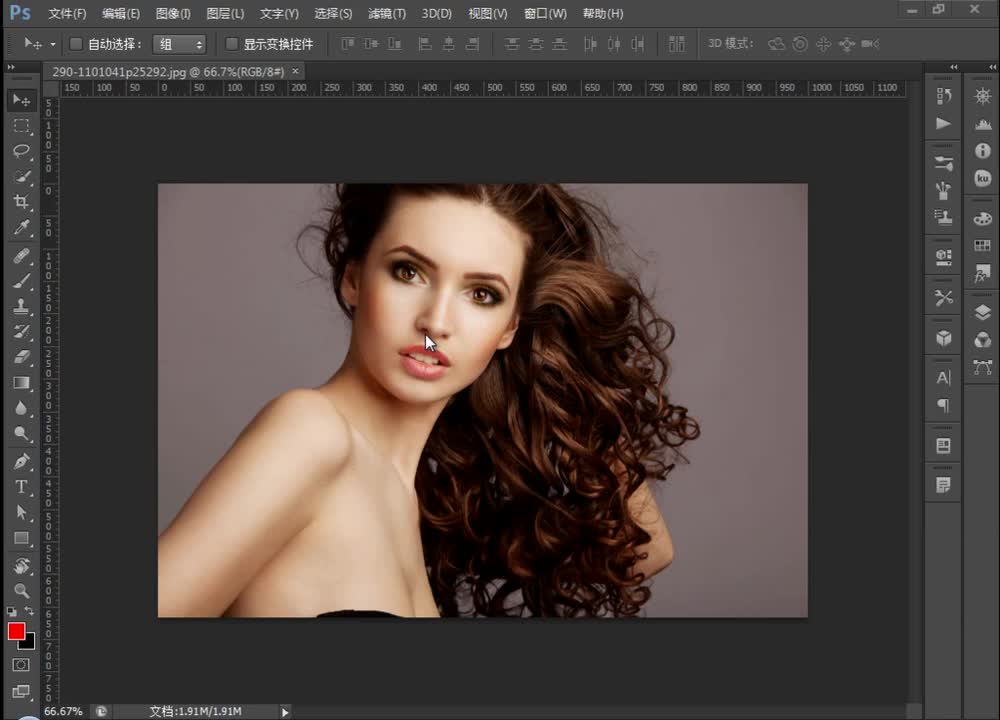
Task: Toggle Quick Mask mode button
Action: (21, 665)
